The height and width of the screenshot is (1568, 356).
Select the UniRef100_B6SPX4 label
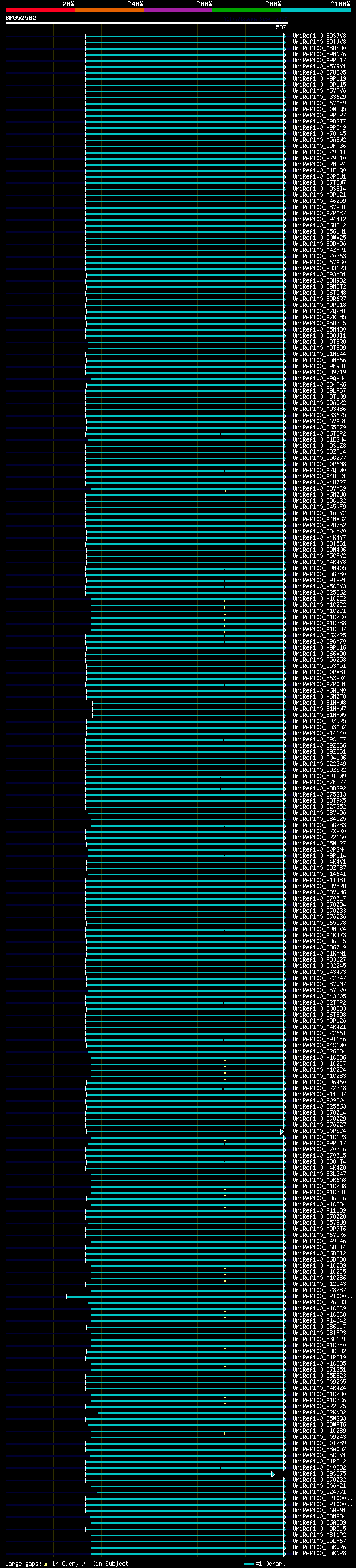click(319, 678)
